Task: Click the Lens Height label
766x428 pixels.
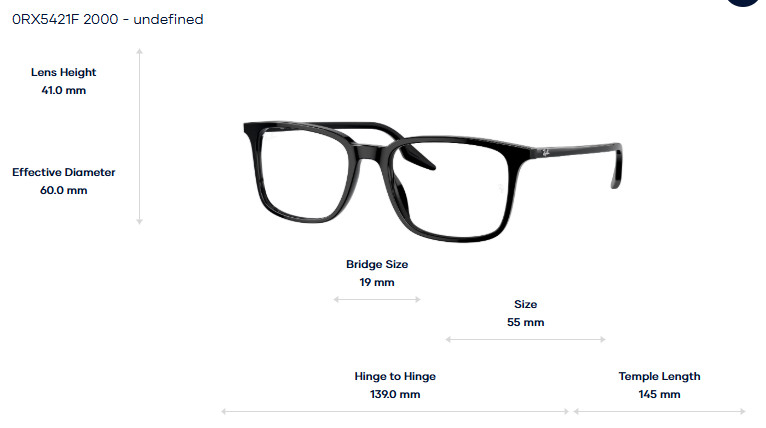Action: click(x=64, y=72)
